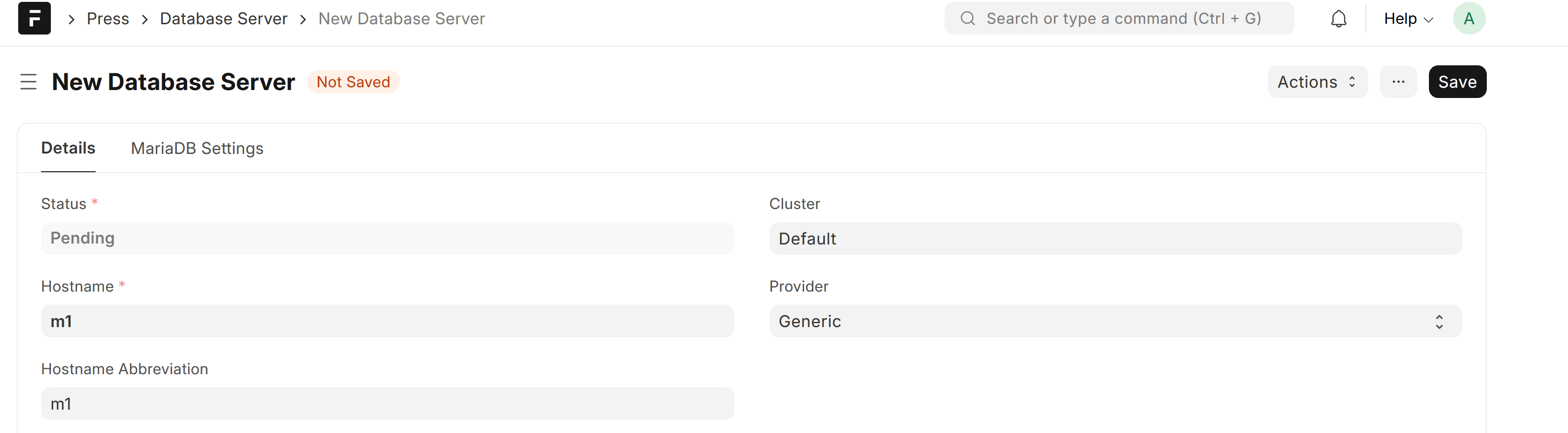
Task: Focus the search or command bar
Action: 1119,18
